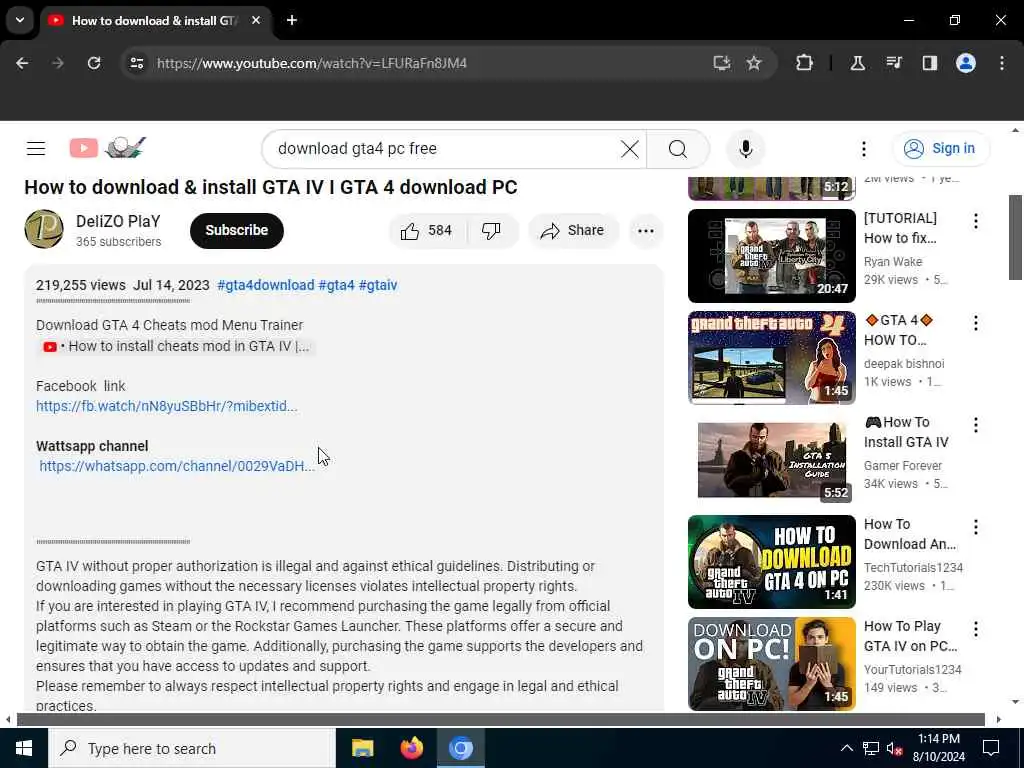Focus the YouTube search field
Screen dimensions: 1024x768
click(444, 149)
